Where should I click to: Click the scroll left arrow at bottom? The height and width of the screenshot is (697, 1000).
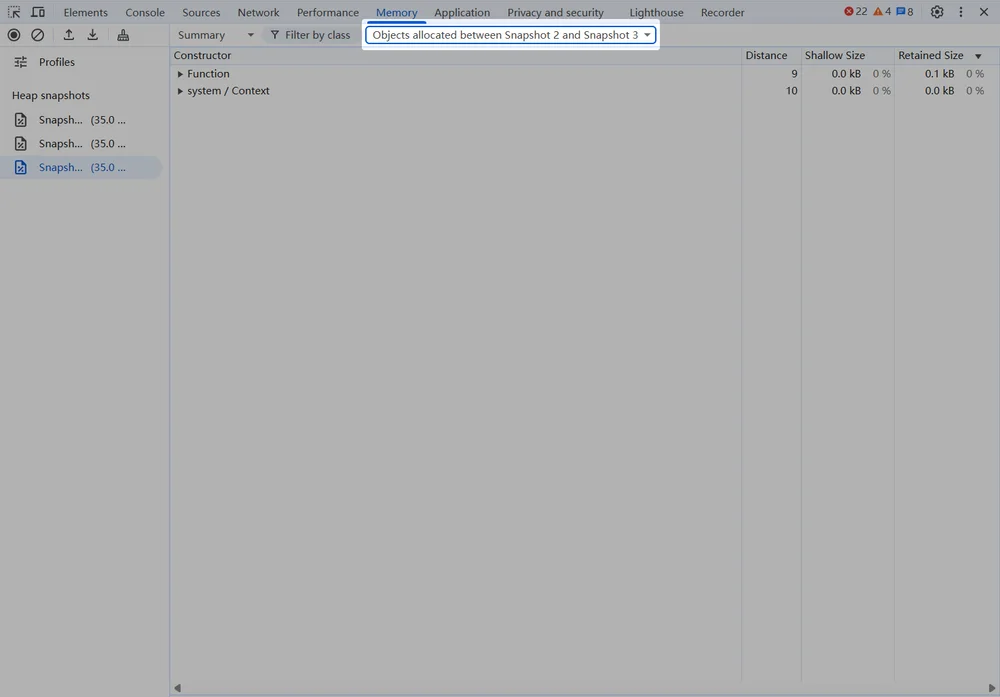click(177, 688)
